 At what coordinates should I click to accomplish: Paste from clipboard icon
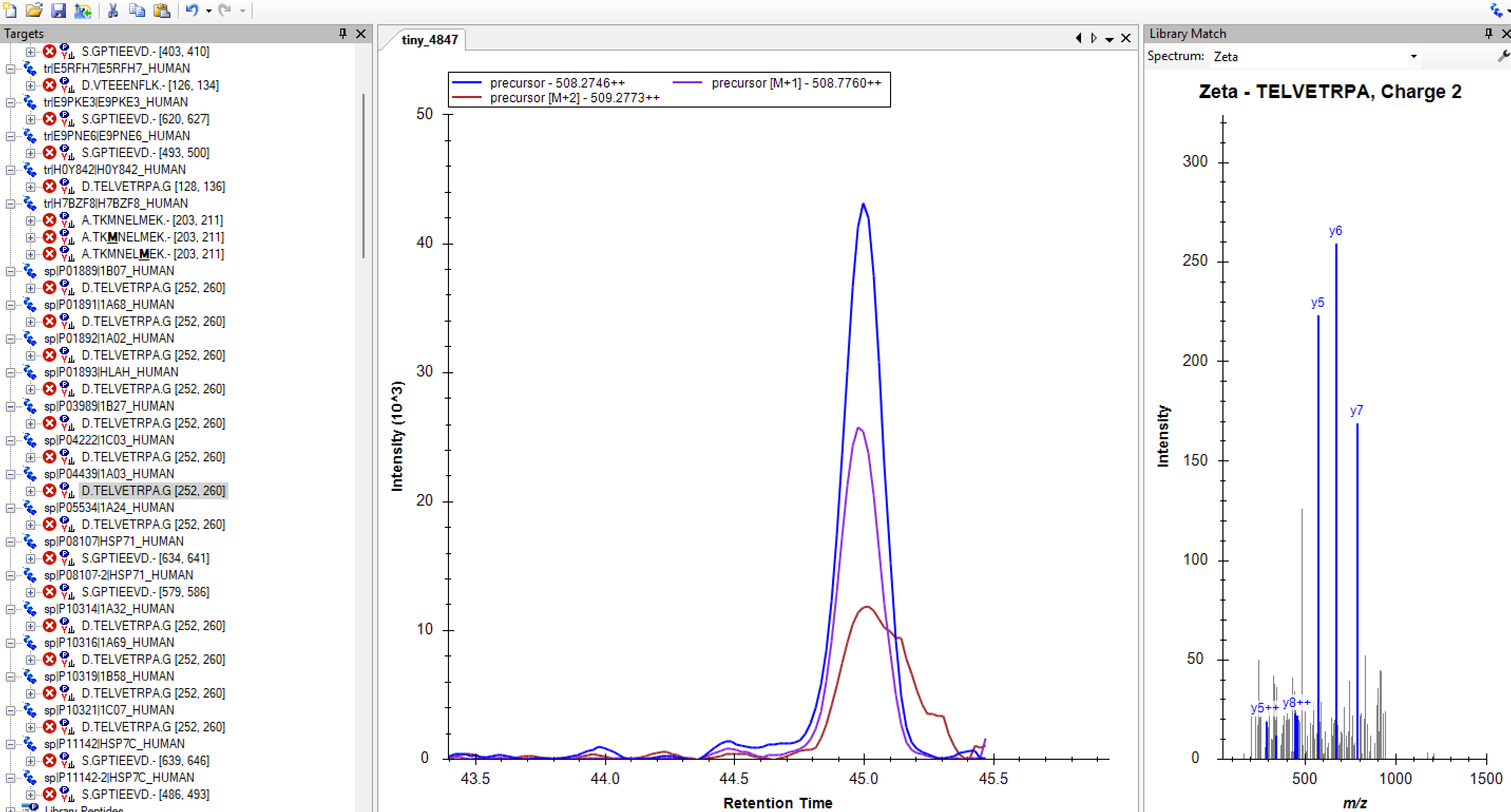161,10
